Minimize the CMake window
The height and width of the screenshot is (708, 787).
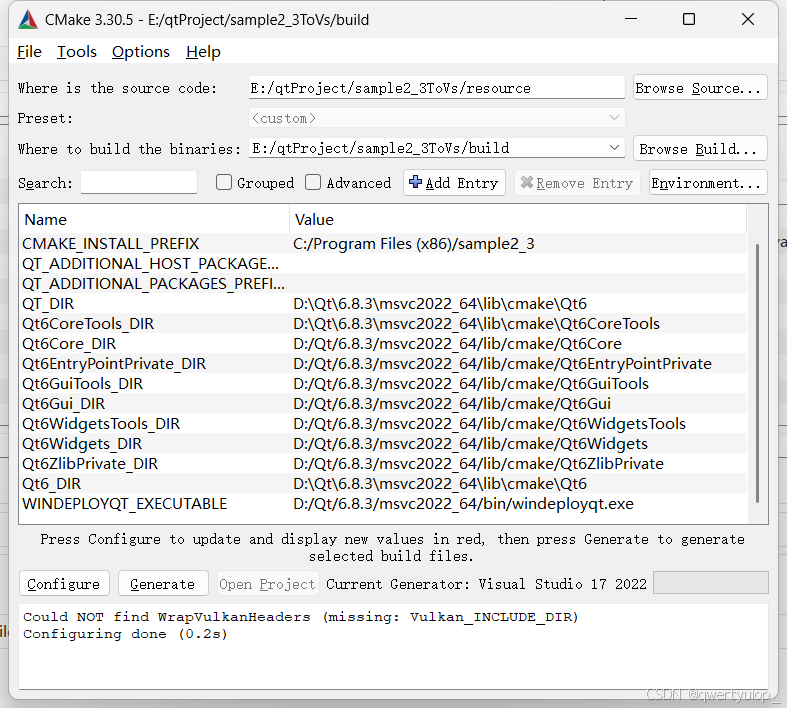pos(631,19)
